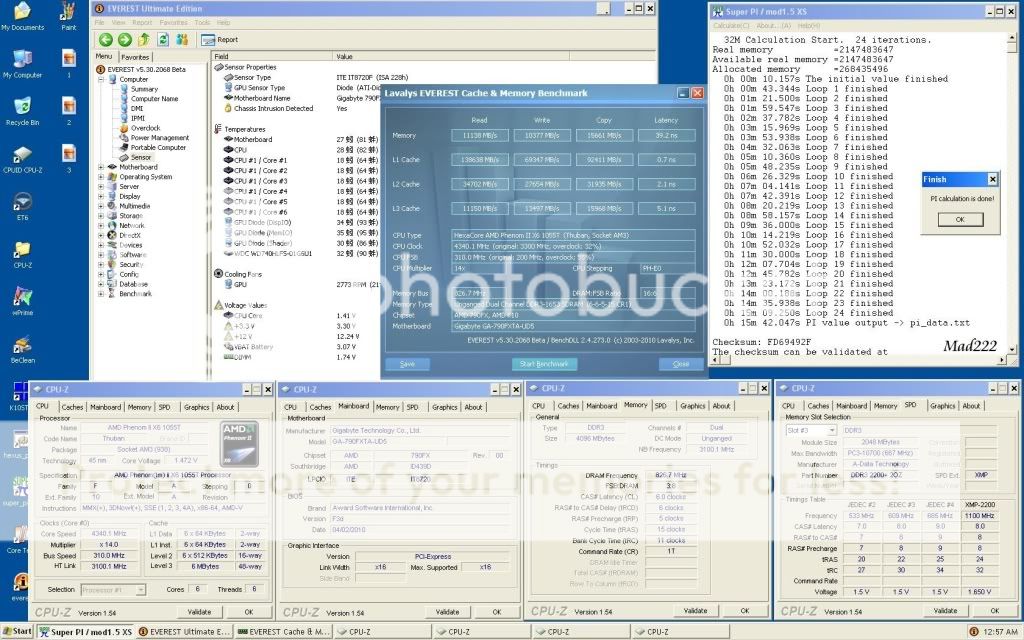Select Computer Name in the EVEREST tree
This screenshot has width=1024, height=640.
[x=154, y=99]
